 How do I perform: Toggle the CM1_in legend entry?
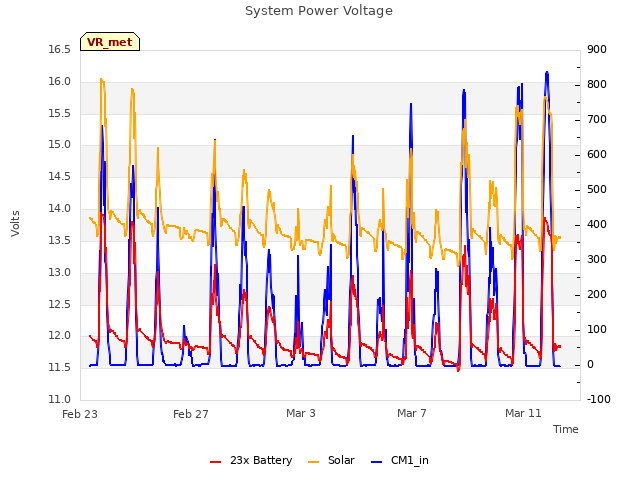point(400,460)
